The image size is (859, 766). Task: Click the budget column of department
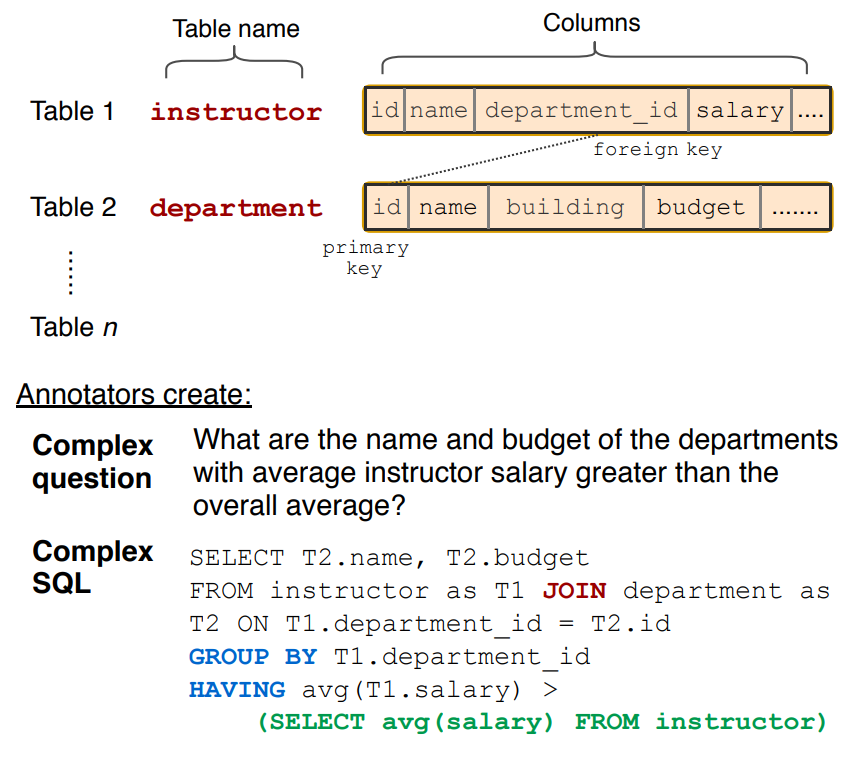point(700,207)
